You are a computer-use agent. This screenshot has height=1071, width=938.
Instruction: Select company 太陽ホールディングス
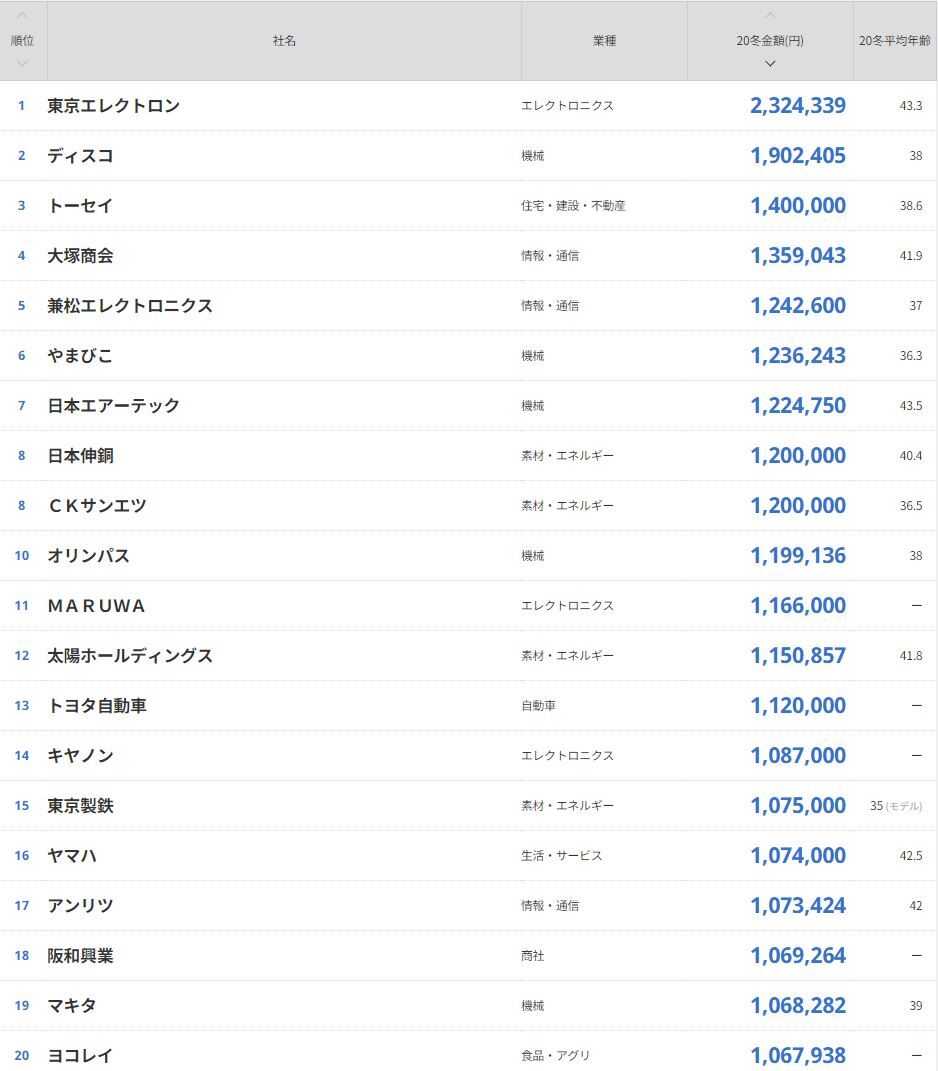pyautogui.click(x=130, y=656)
